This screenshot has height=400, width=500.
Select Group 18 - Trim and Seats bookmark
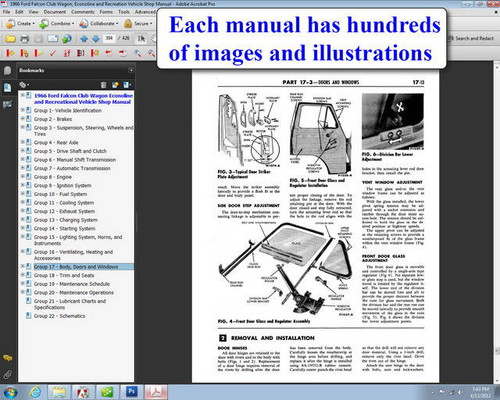tap(64, 275)
